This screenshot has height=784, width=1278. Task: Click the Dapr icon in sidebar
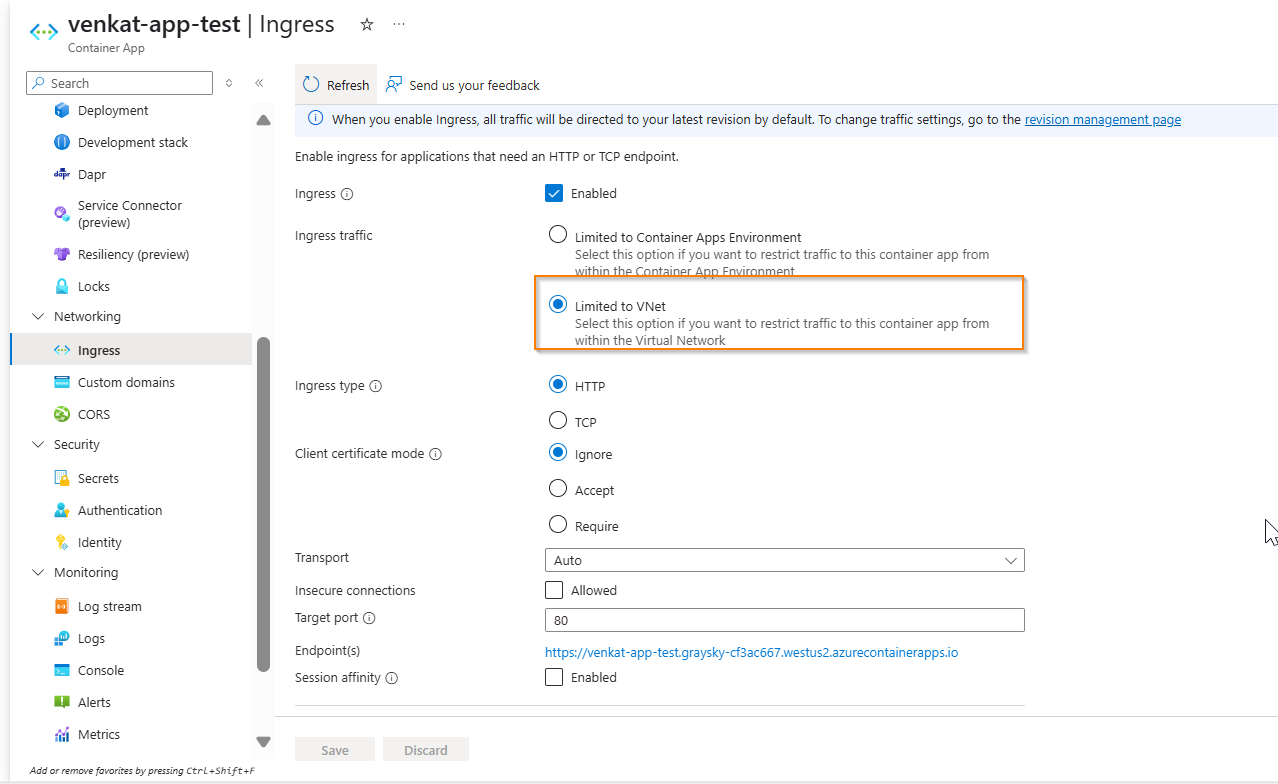pos(61,175)
